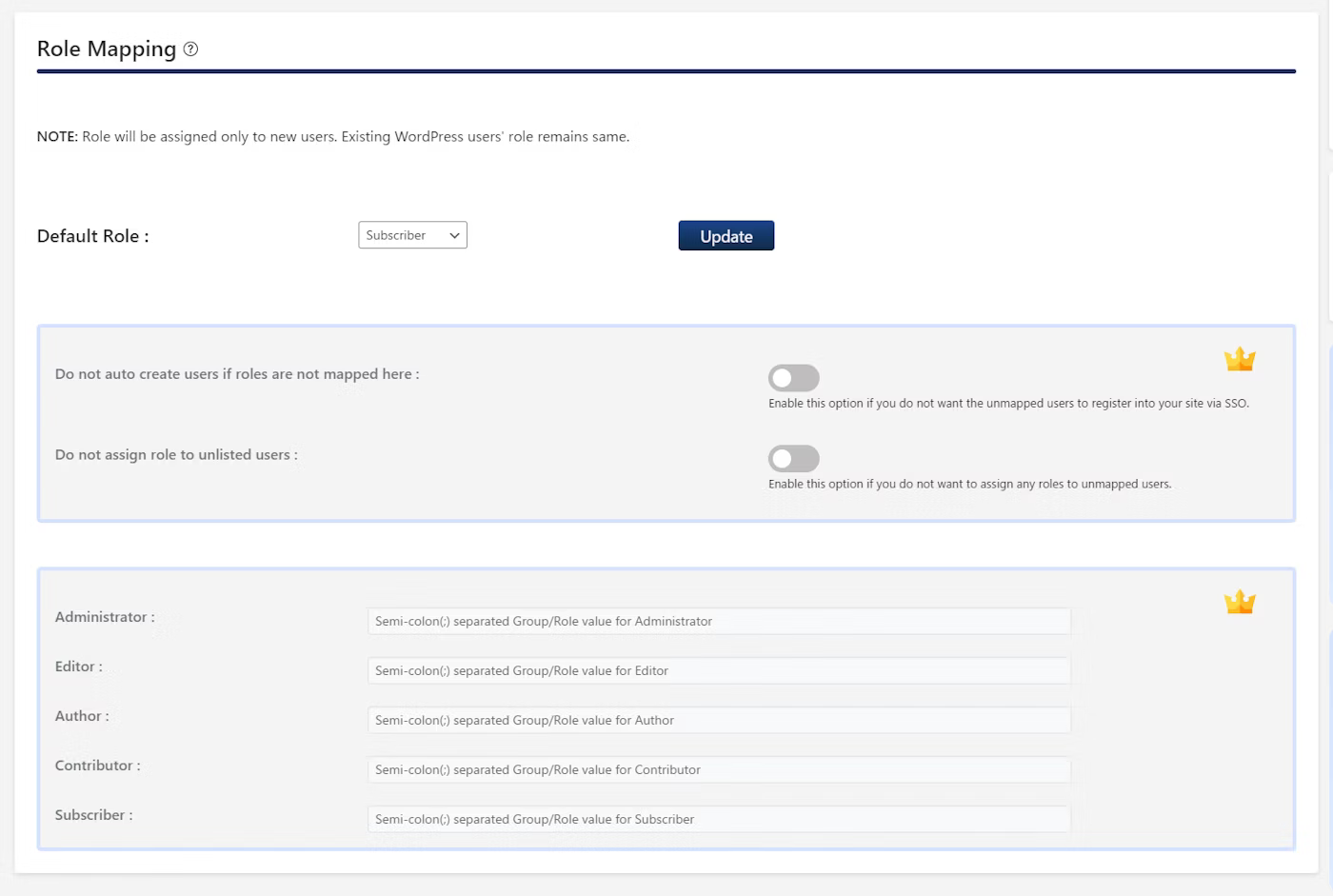The height and width of the screenshot is (896, 1333).
Task: Click the 'Administrator :' field label
Action: 105,617
